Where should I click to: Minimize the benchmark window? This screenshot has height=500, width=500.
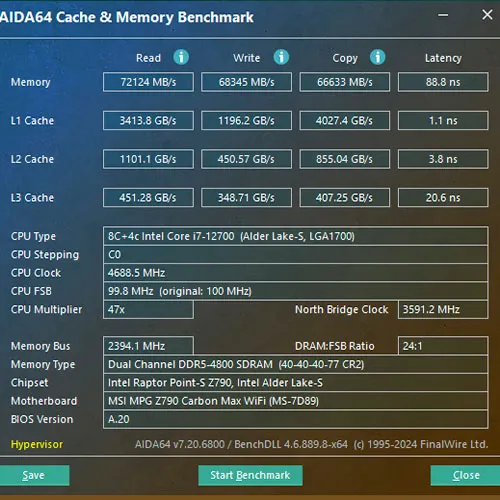click(443, 15)
